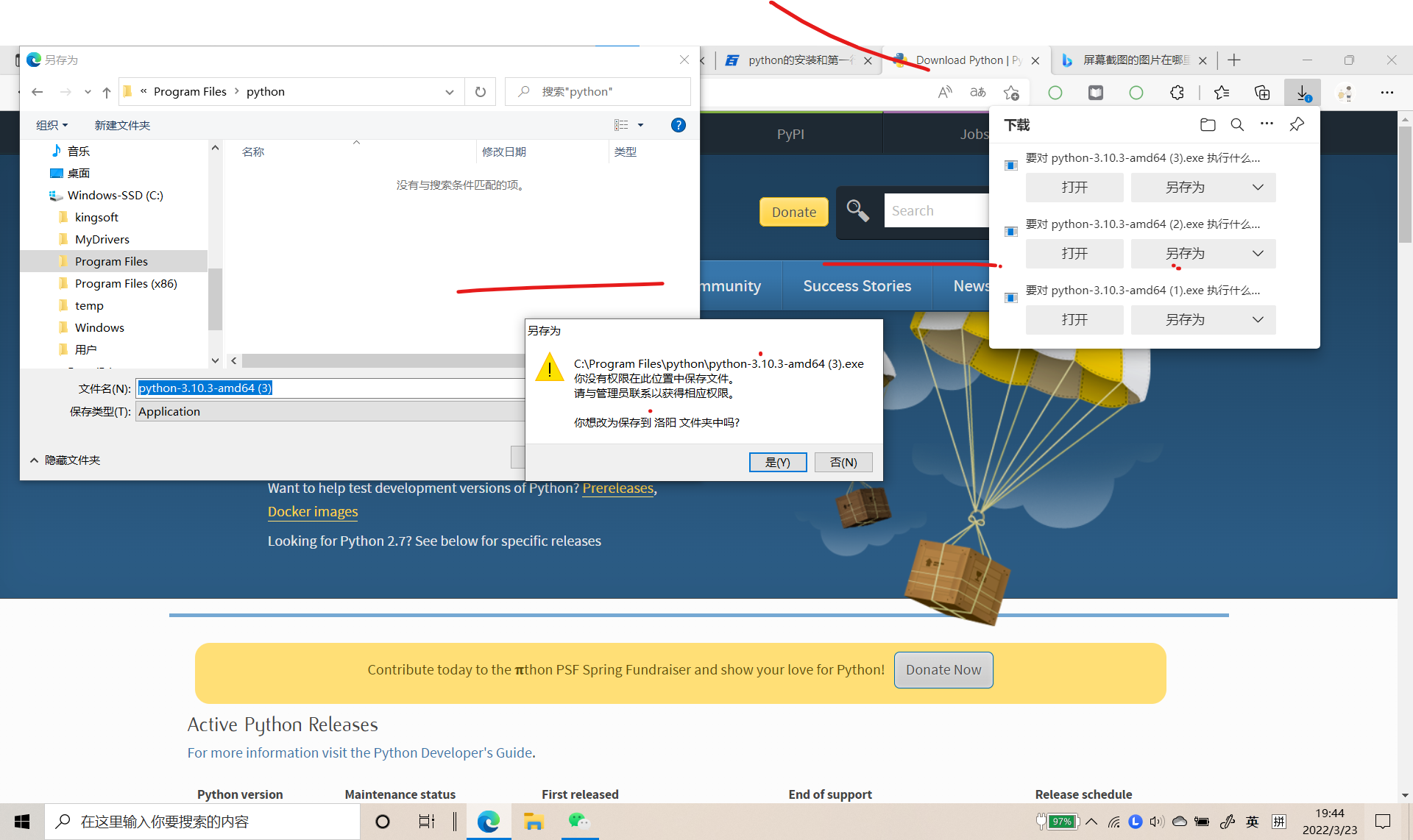
Task: Click the read aloud icon in address bar
Action: point(945,92)
